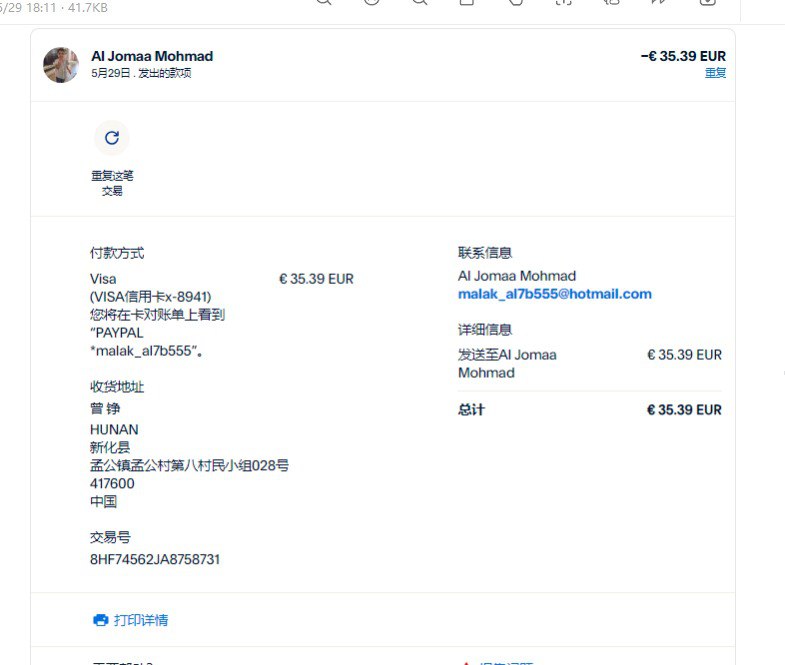Click the 孟公镇孟公村第八村民小组028号 address line

189,466
